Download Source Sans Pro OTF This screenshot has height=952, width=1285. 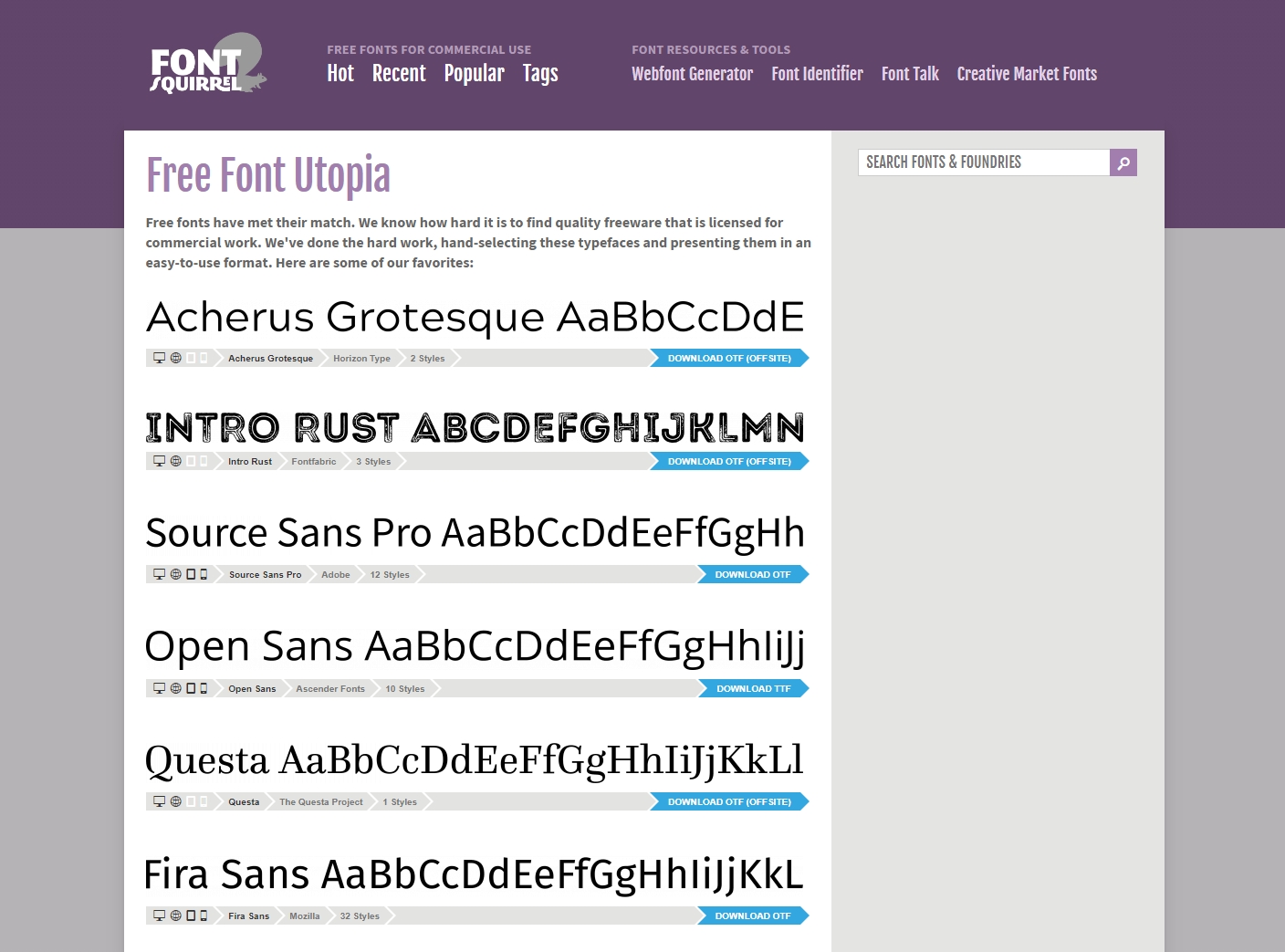pyautogui.click(x=753, y=574)
